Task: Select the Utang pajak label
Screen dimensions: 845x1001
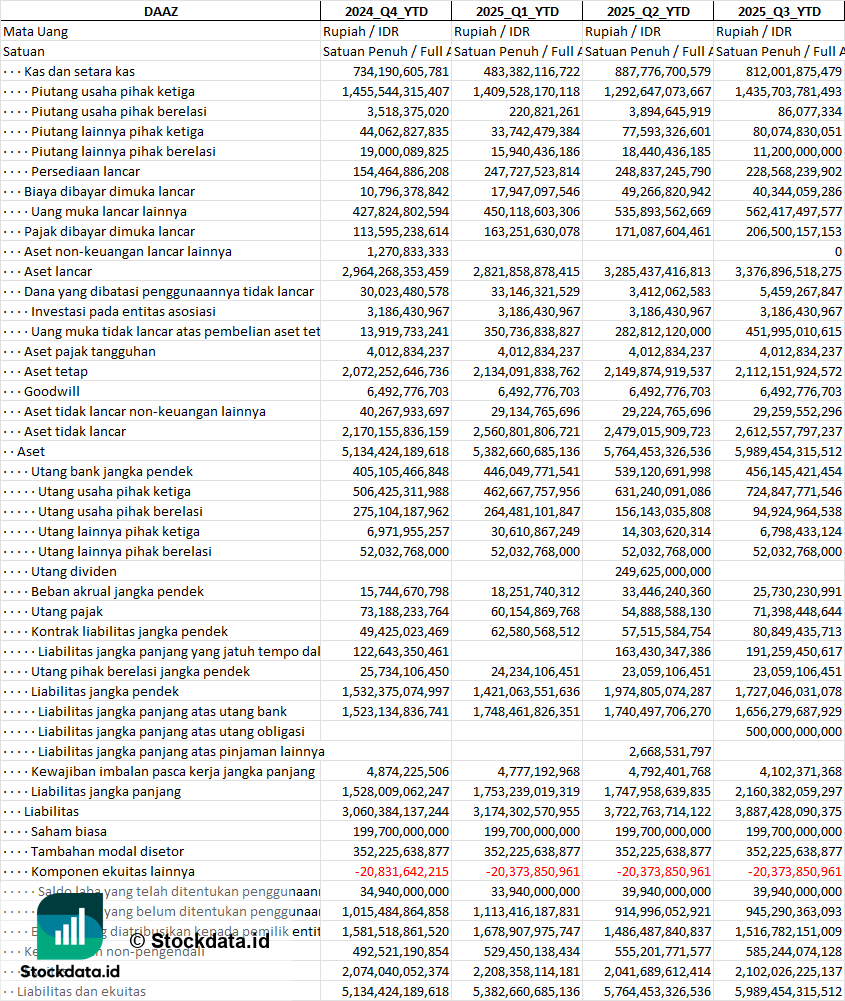Action: (x=67, y=612)
